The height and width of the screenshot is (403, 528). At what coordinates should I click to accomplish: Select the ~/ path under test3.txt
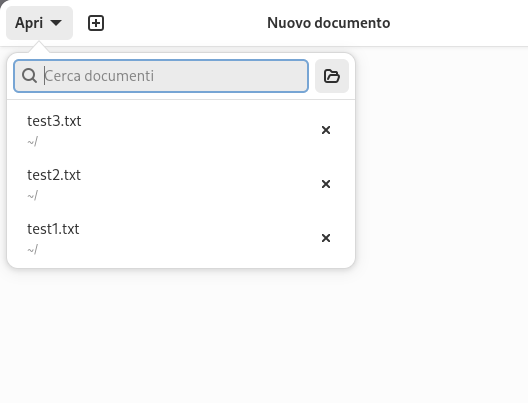(x=32, y=142)
